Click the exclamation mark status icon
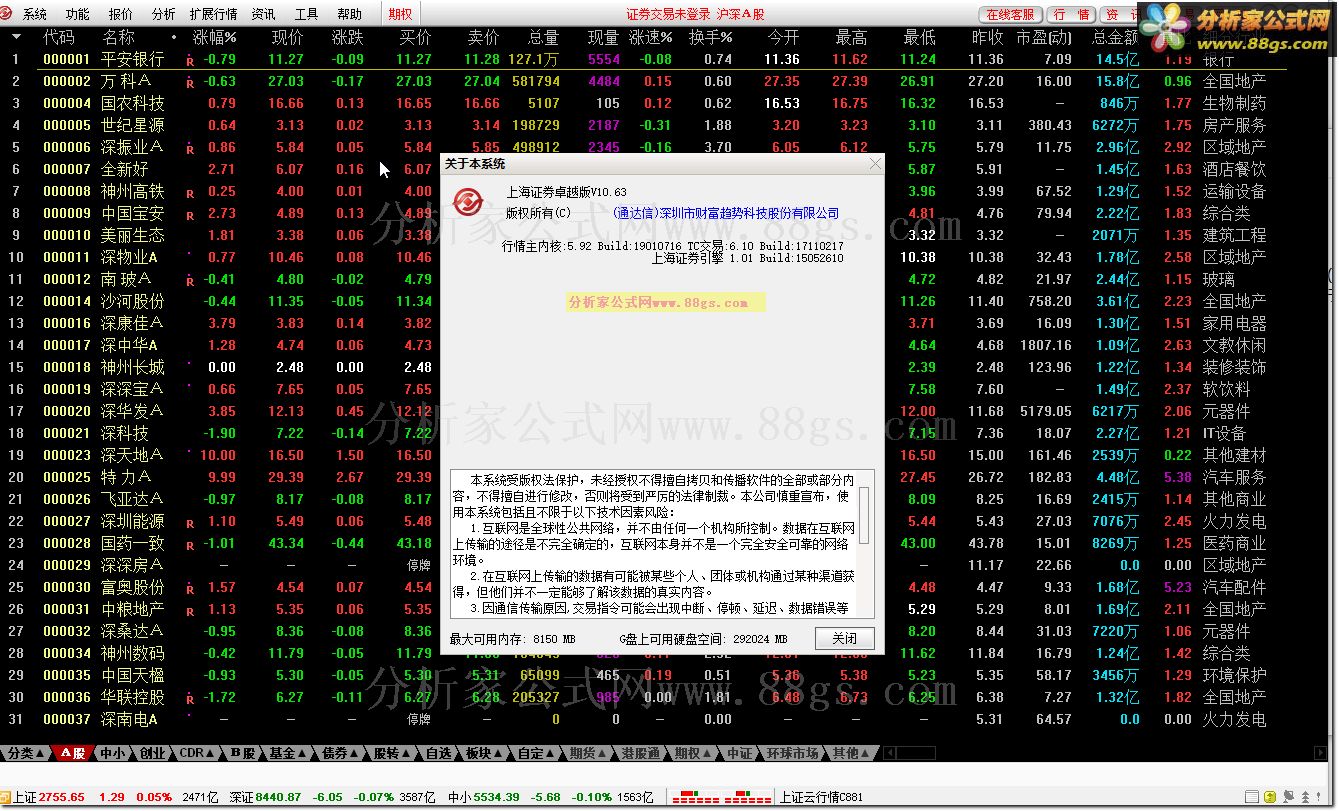Image resolution: width=1339 pixels, height=811 pixels. pyautogui.click(x=1318, y=797)
